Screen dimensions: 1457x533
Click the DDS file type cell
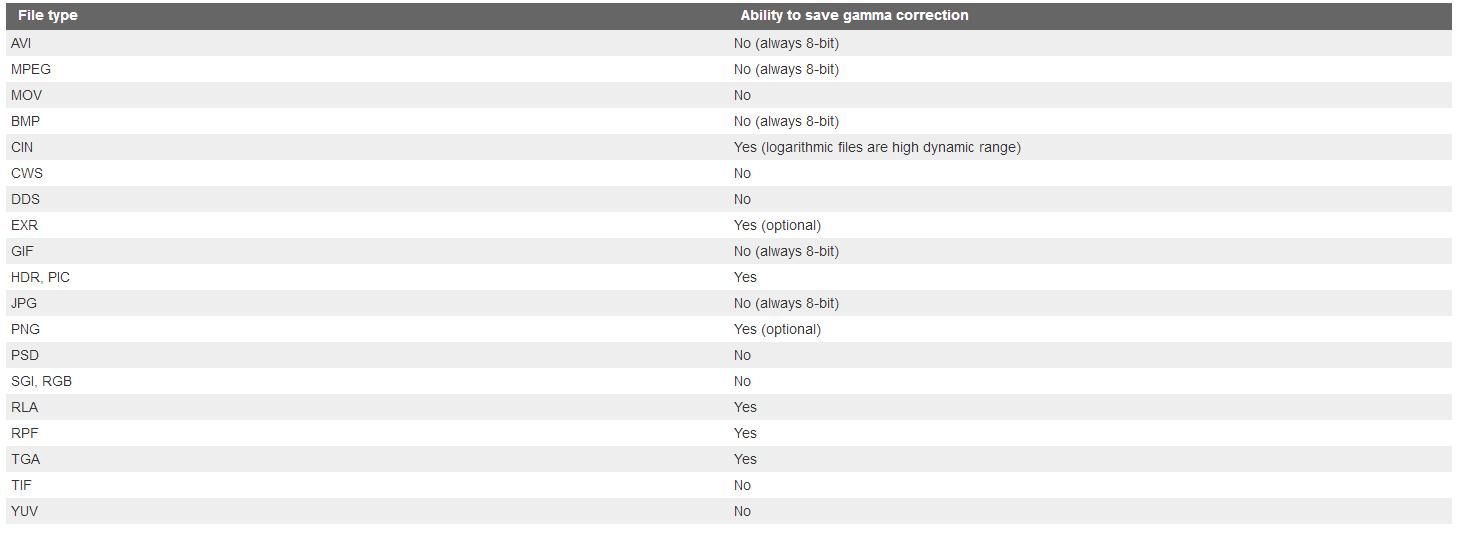[25, 199]
